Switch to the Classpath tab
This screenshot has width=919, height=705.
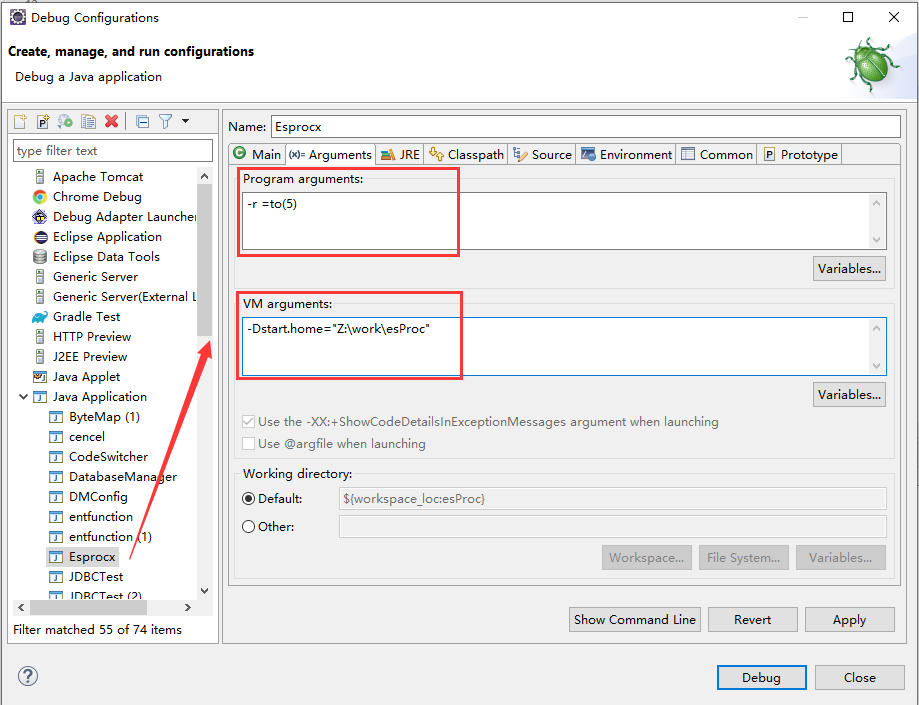[x=466, y=154]
